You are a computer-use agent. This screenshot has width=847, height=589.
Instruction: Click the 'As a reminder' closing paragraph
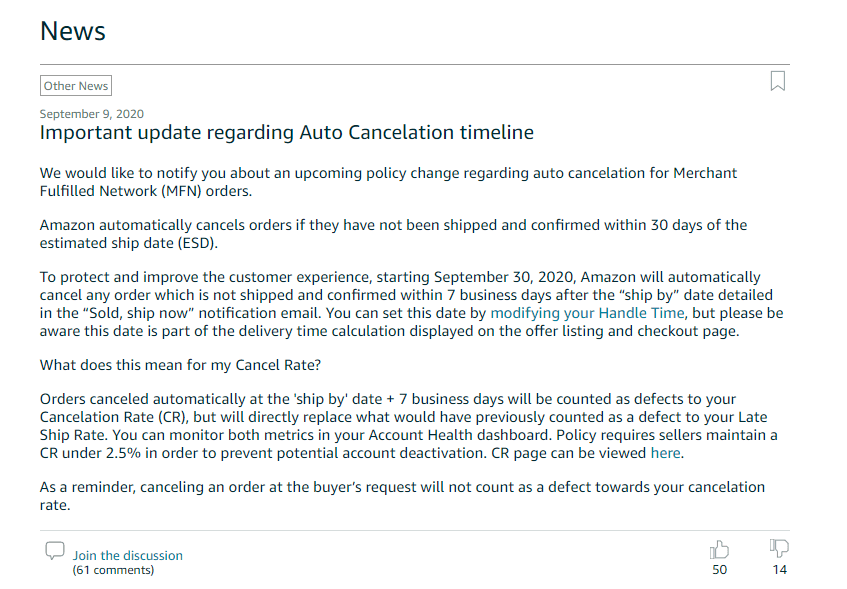pyautogui.click(x=402, y=496)
